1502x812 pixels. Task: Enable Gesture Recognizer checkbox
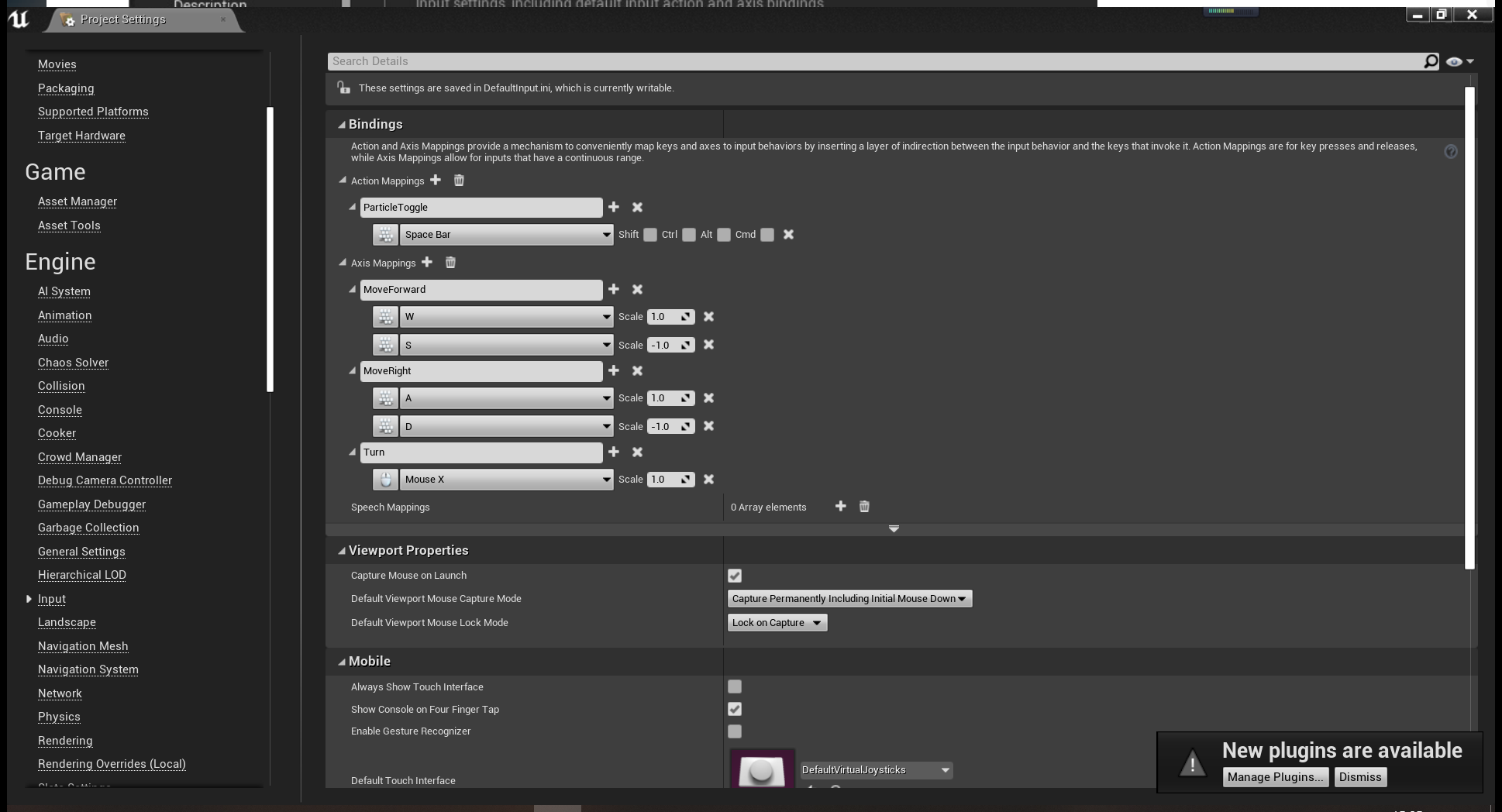[x=735, y=731]
